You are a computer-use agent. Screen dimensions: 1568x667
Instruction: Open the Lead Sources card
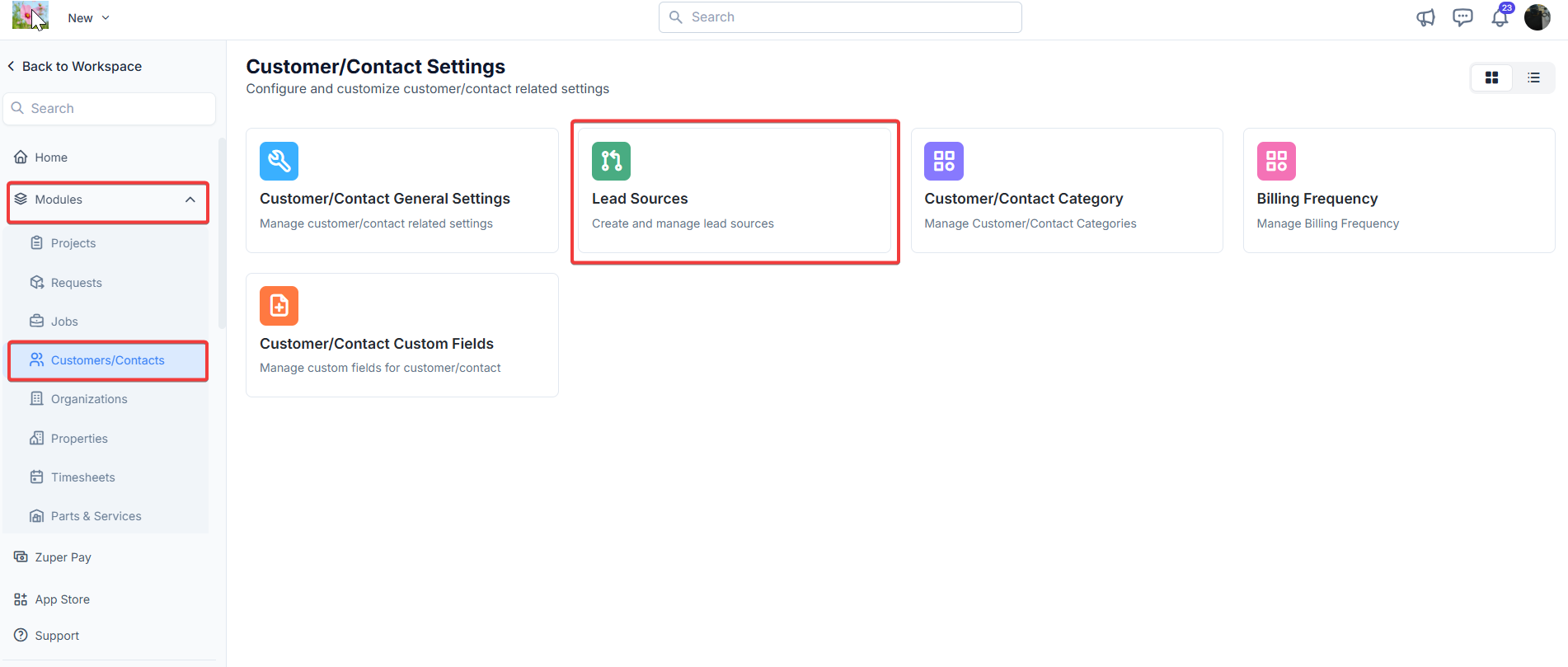(x=735, y=190)
